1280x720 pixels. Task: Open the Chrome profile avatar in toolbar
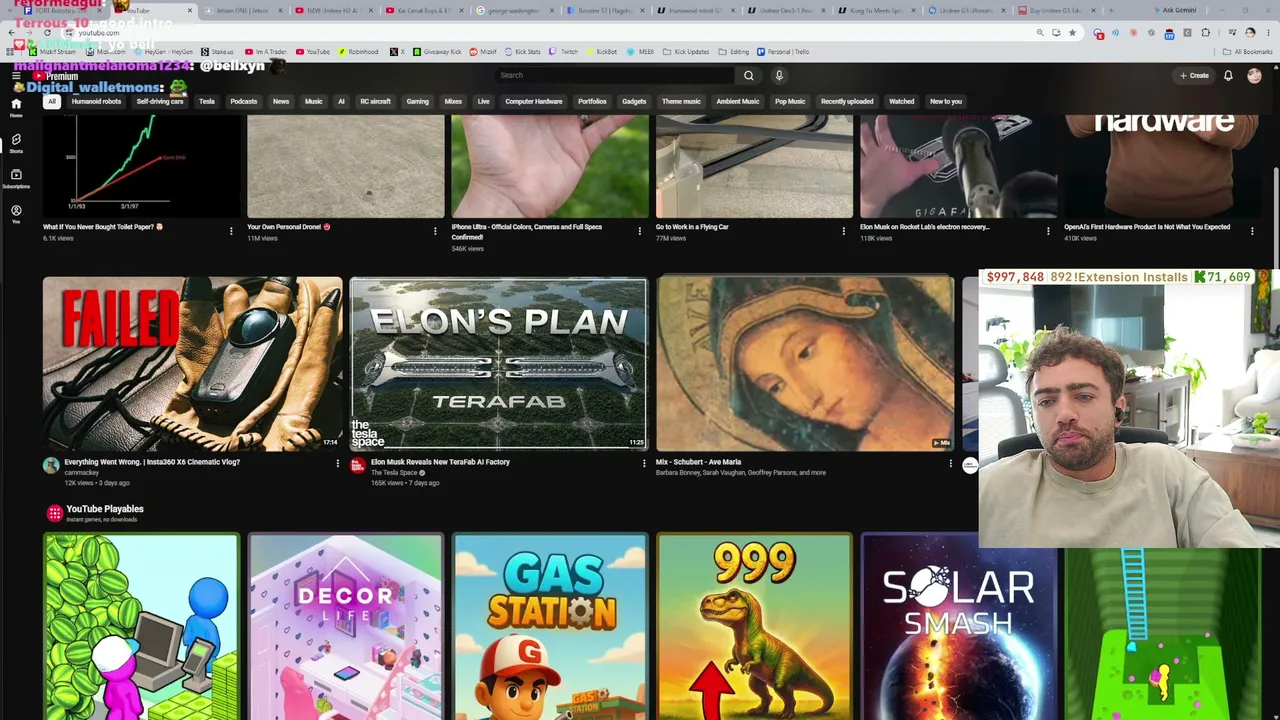pyautogui.click(x=1250, y=33)
